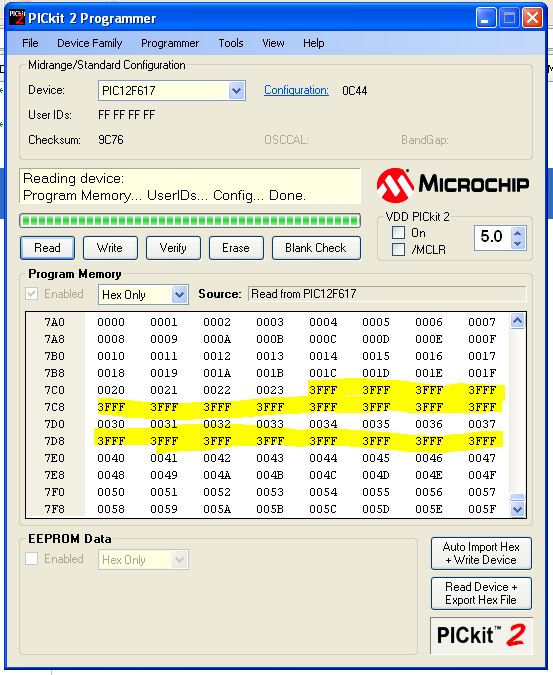Click the Verify button

pyautogui.click(x=173, y=248)
